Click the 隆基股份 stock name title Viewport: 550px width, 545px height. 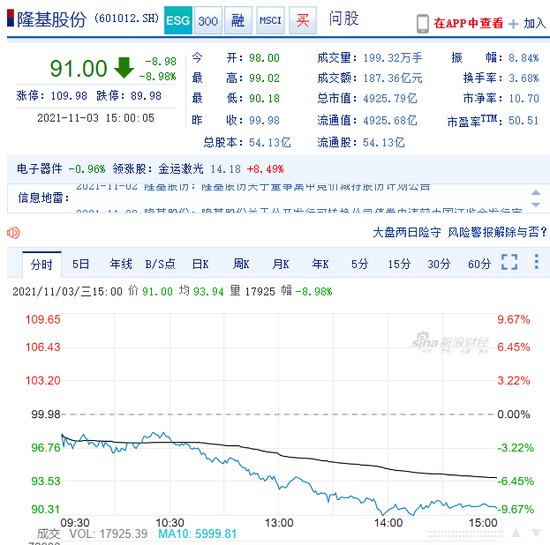click(52, 19)
